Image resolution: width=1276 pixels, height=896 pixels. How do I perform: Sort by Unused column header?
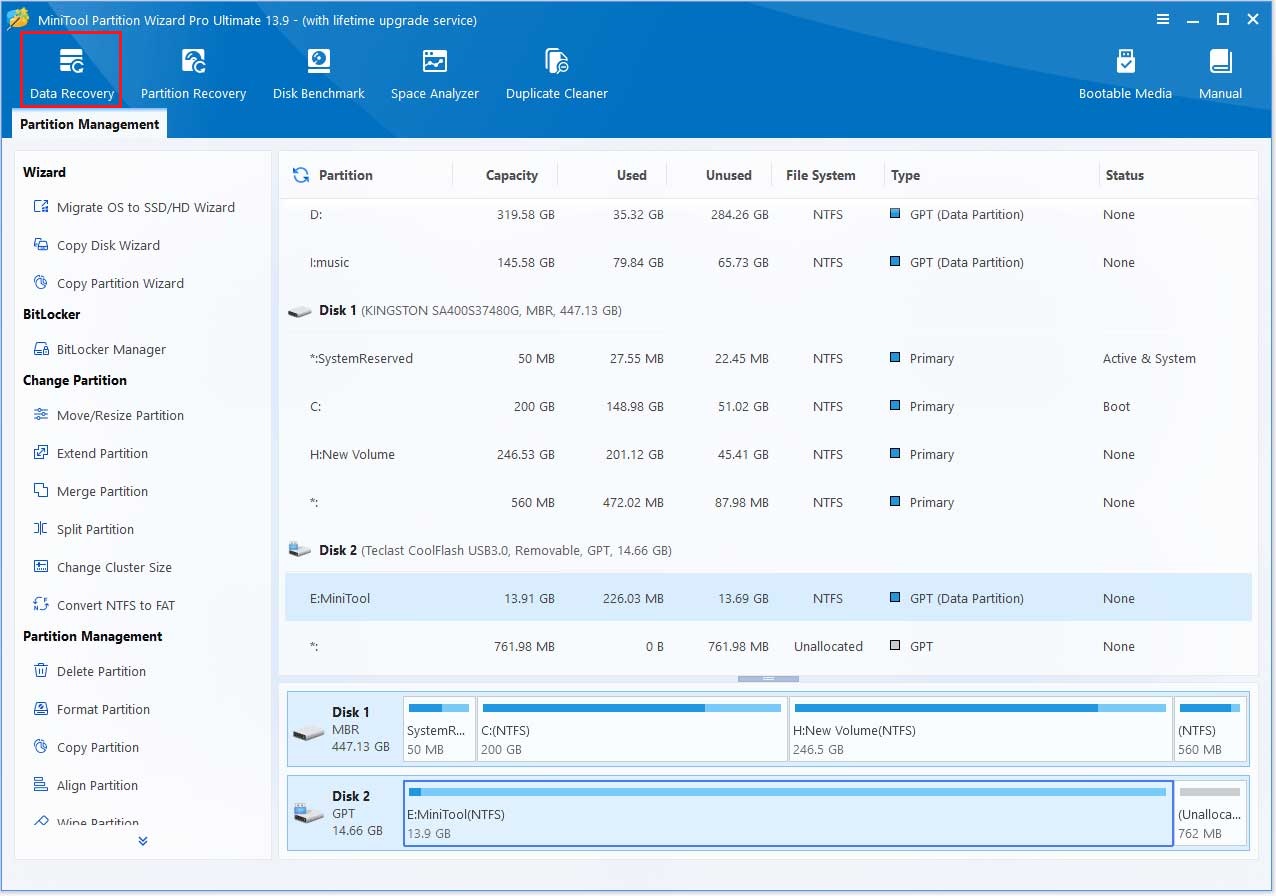tap(728, 175)
